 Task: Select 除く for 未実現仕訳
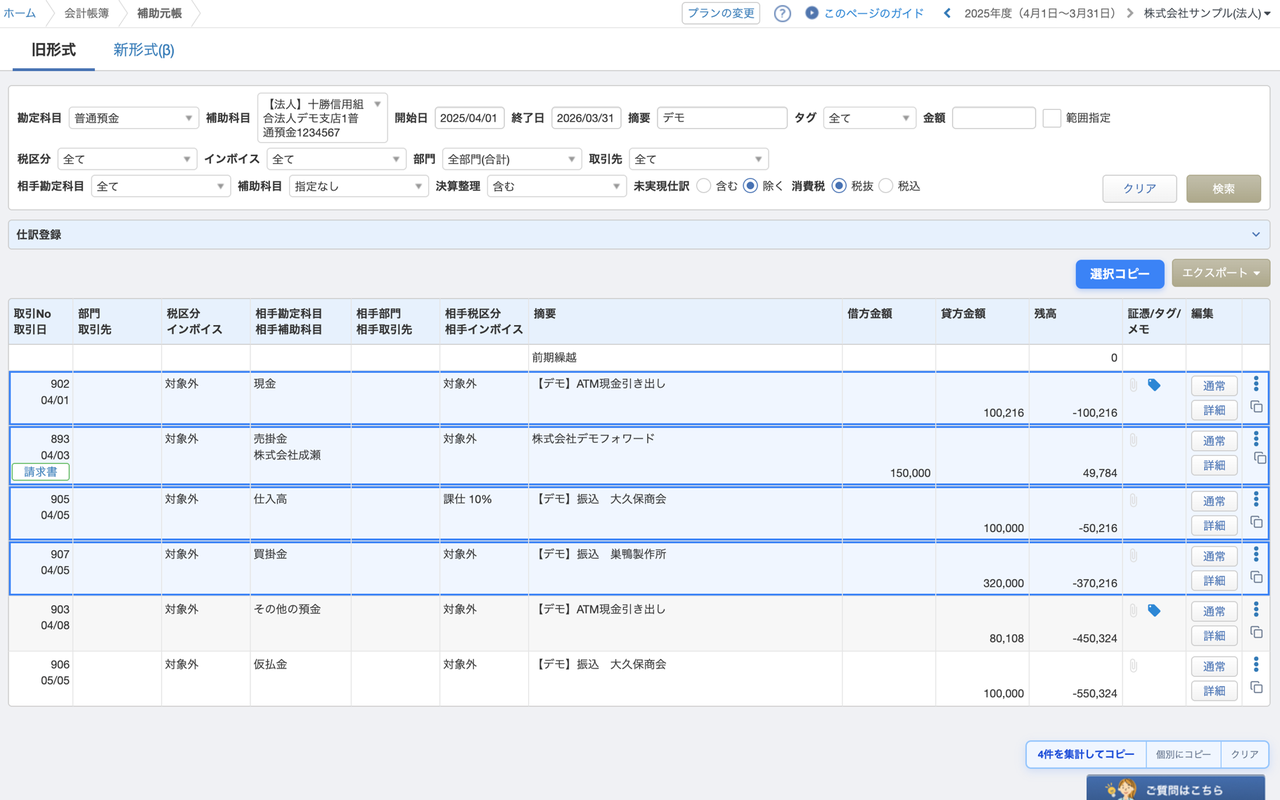point(750,186)
